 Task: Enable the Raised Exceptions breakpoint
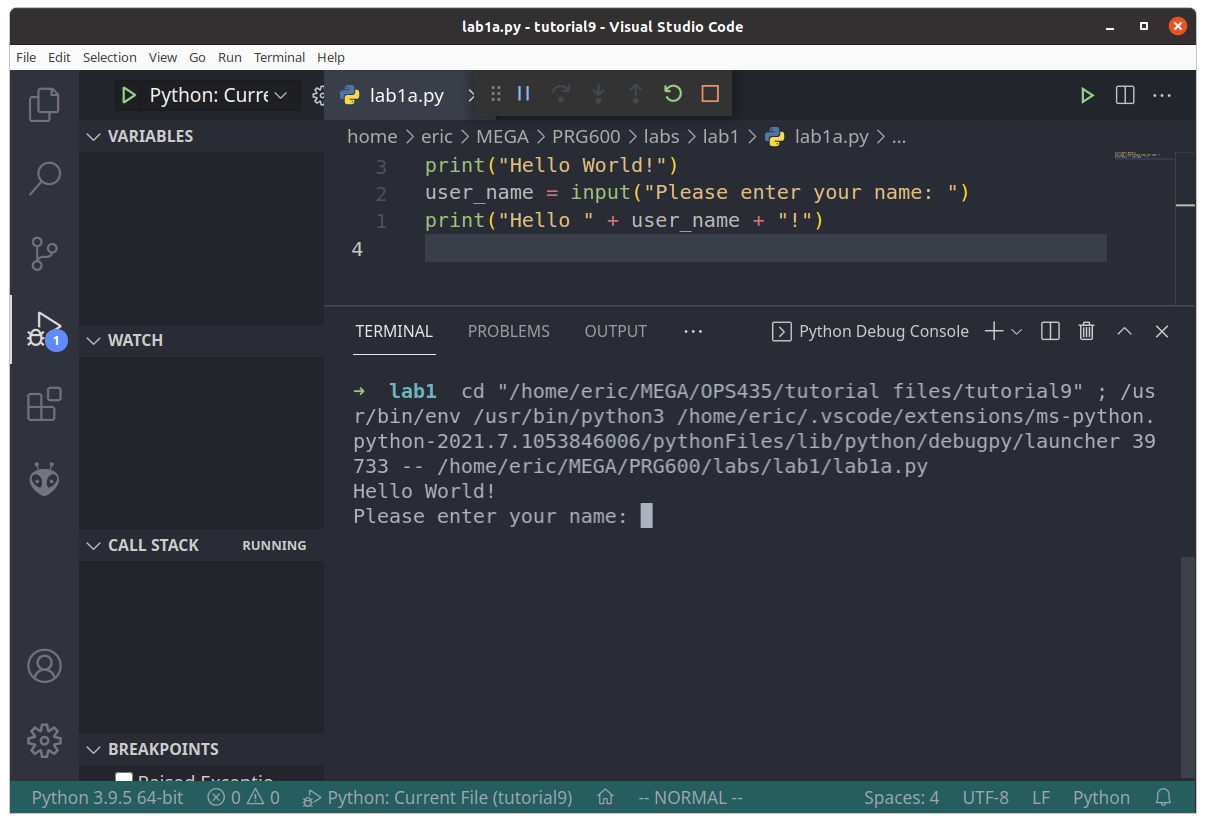(123, 779)
